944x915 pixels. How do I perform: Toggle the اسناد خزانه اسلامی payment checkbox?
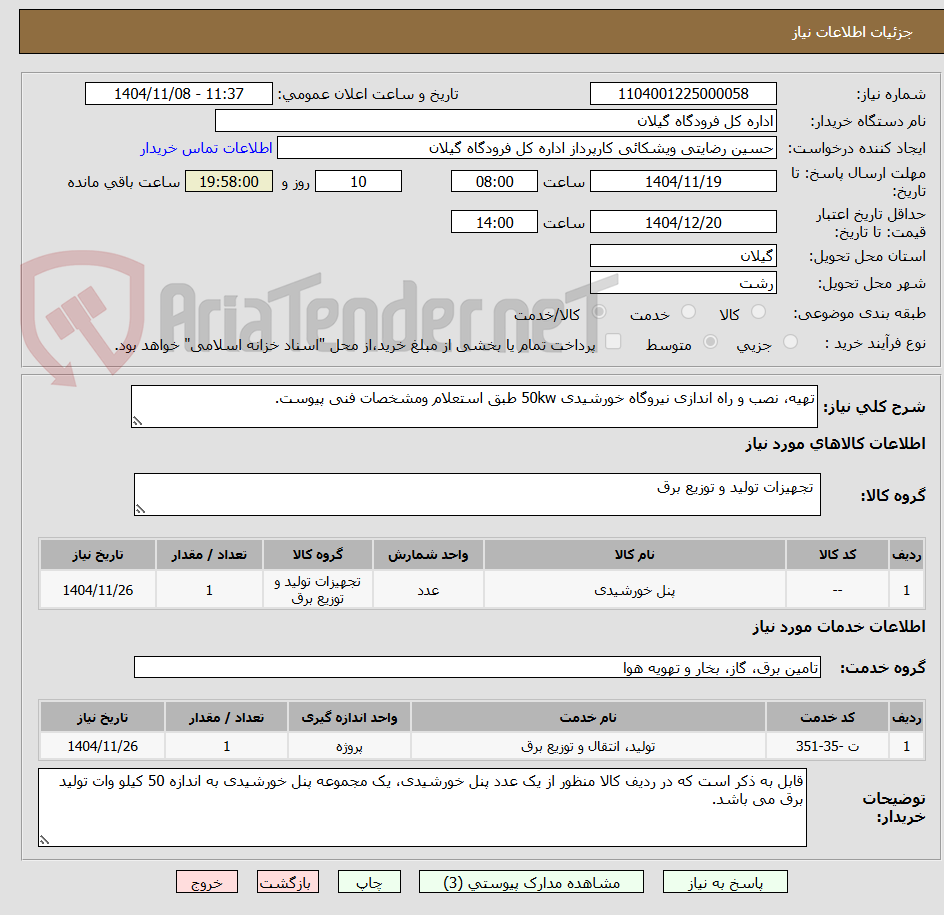613,341
